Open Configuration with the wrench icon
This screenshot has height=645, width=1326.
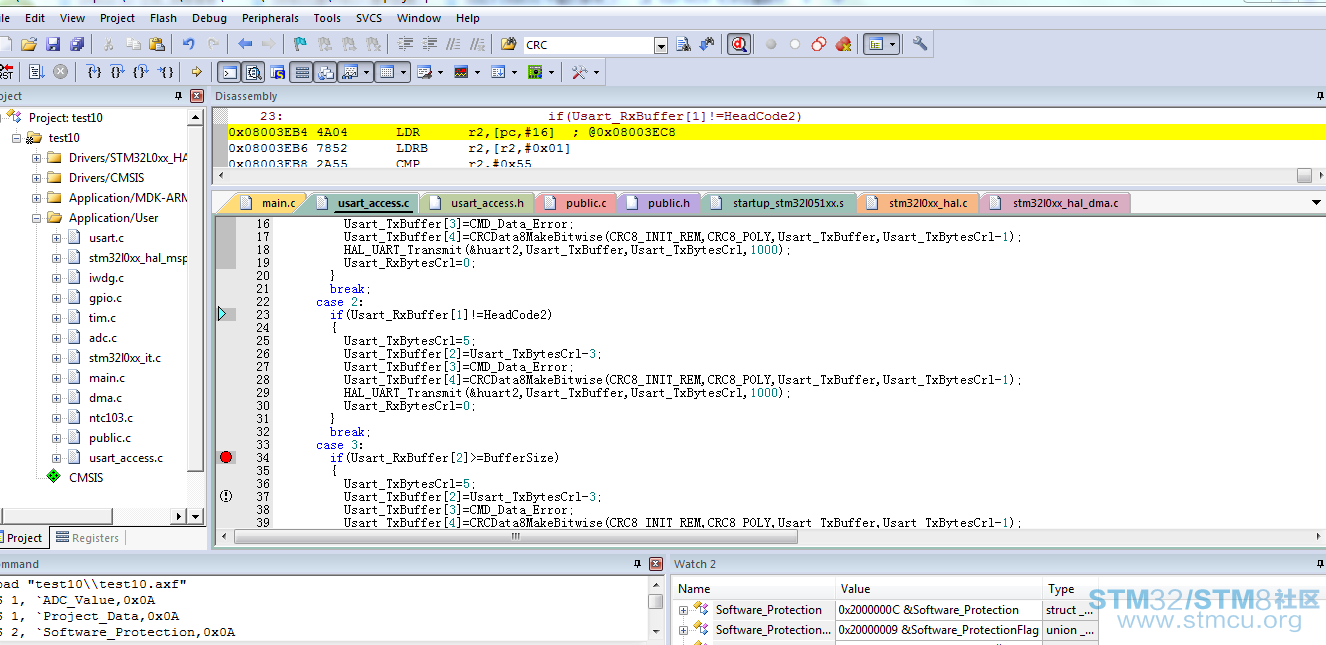pos(919,44)
